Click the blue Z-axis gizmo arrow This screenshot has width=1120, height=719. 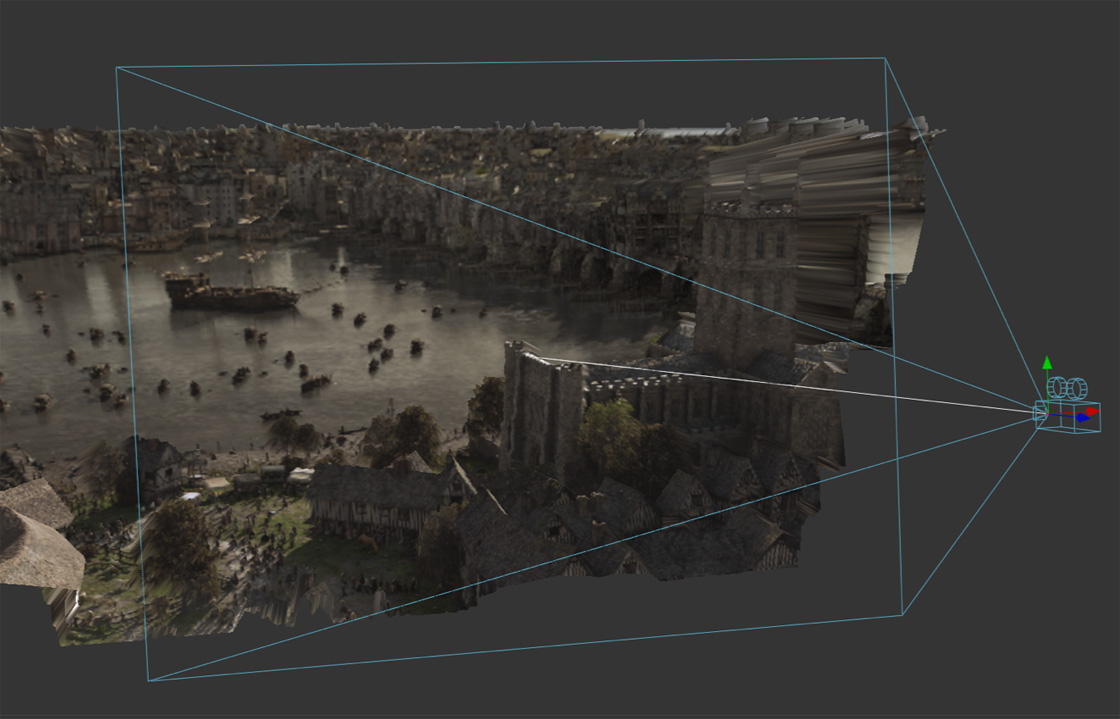1083,417
